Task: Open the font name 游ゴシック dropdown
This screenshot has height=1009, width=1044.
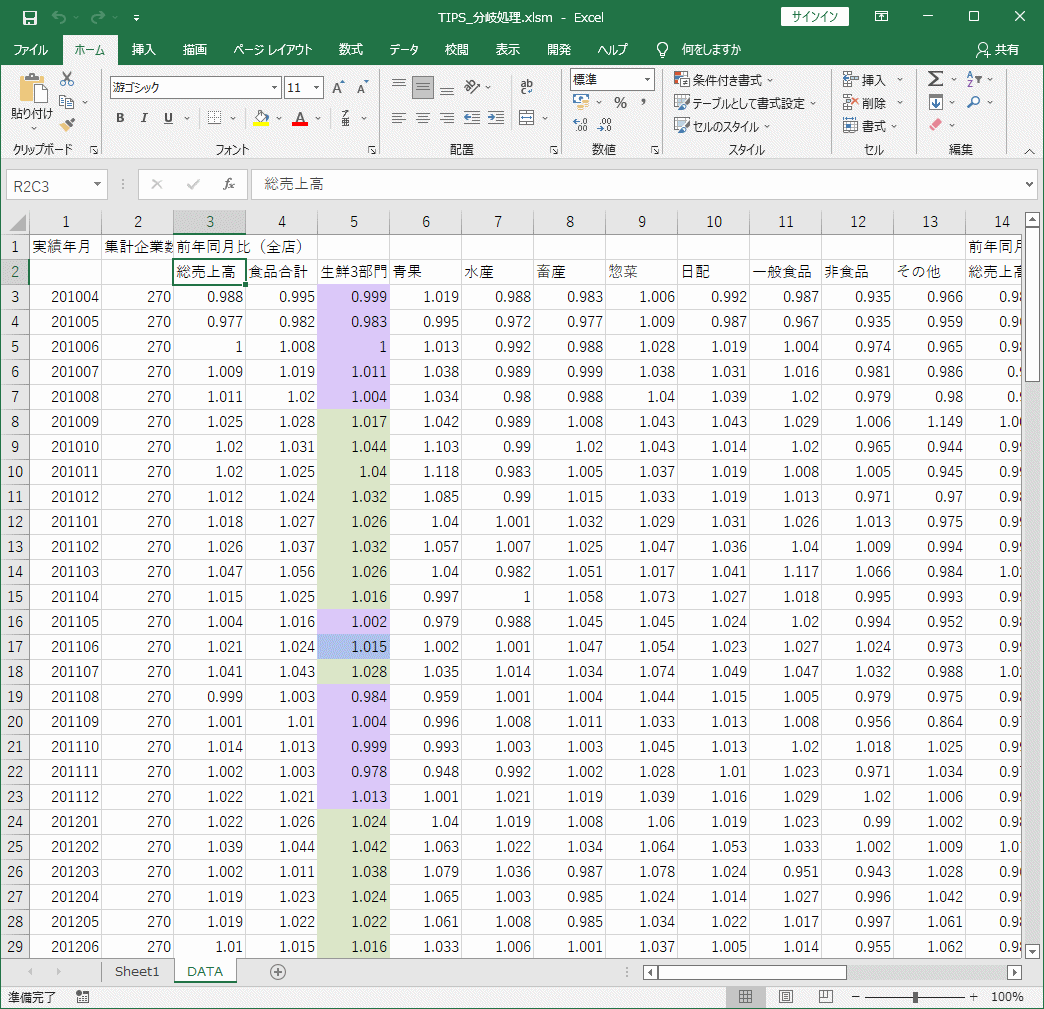Action: (x=274, y=87)
